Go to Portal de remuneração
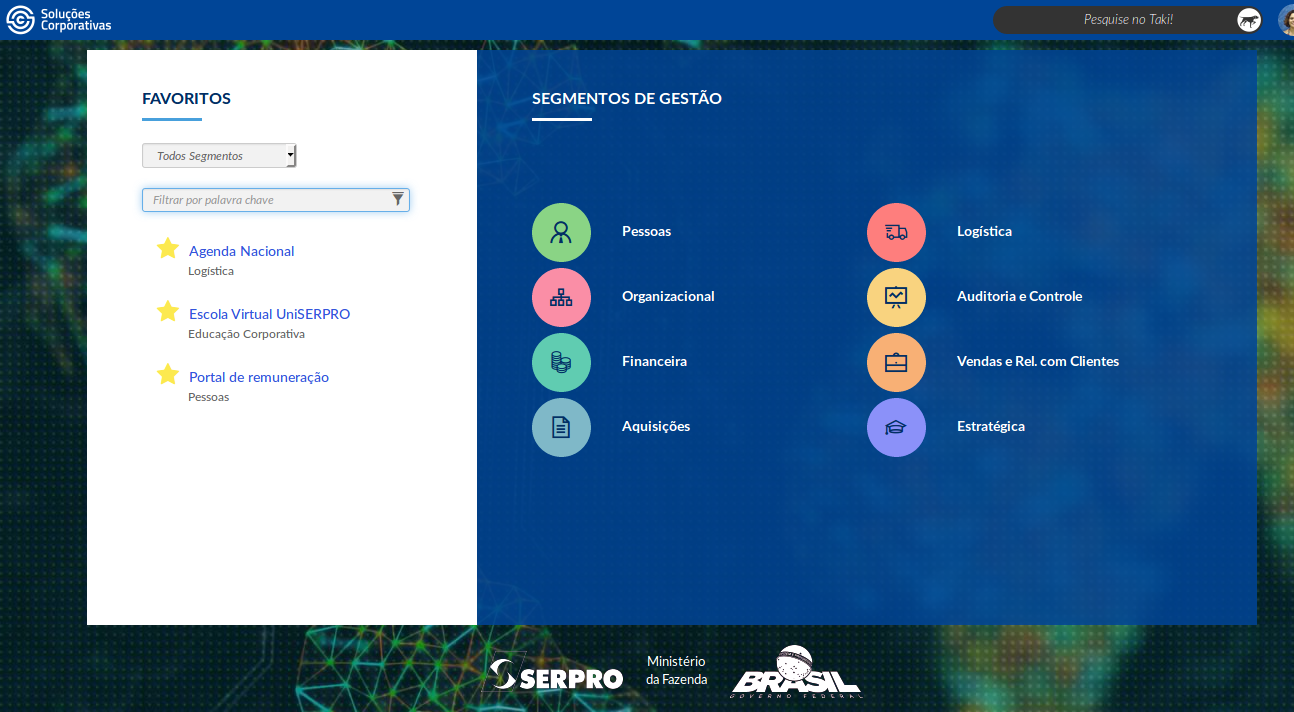Image resolution: width=1294 pixels, height=712 pixels. tap(258, 377)
